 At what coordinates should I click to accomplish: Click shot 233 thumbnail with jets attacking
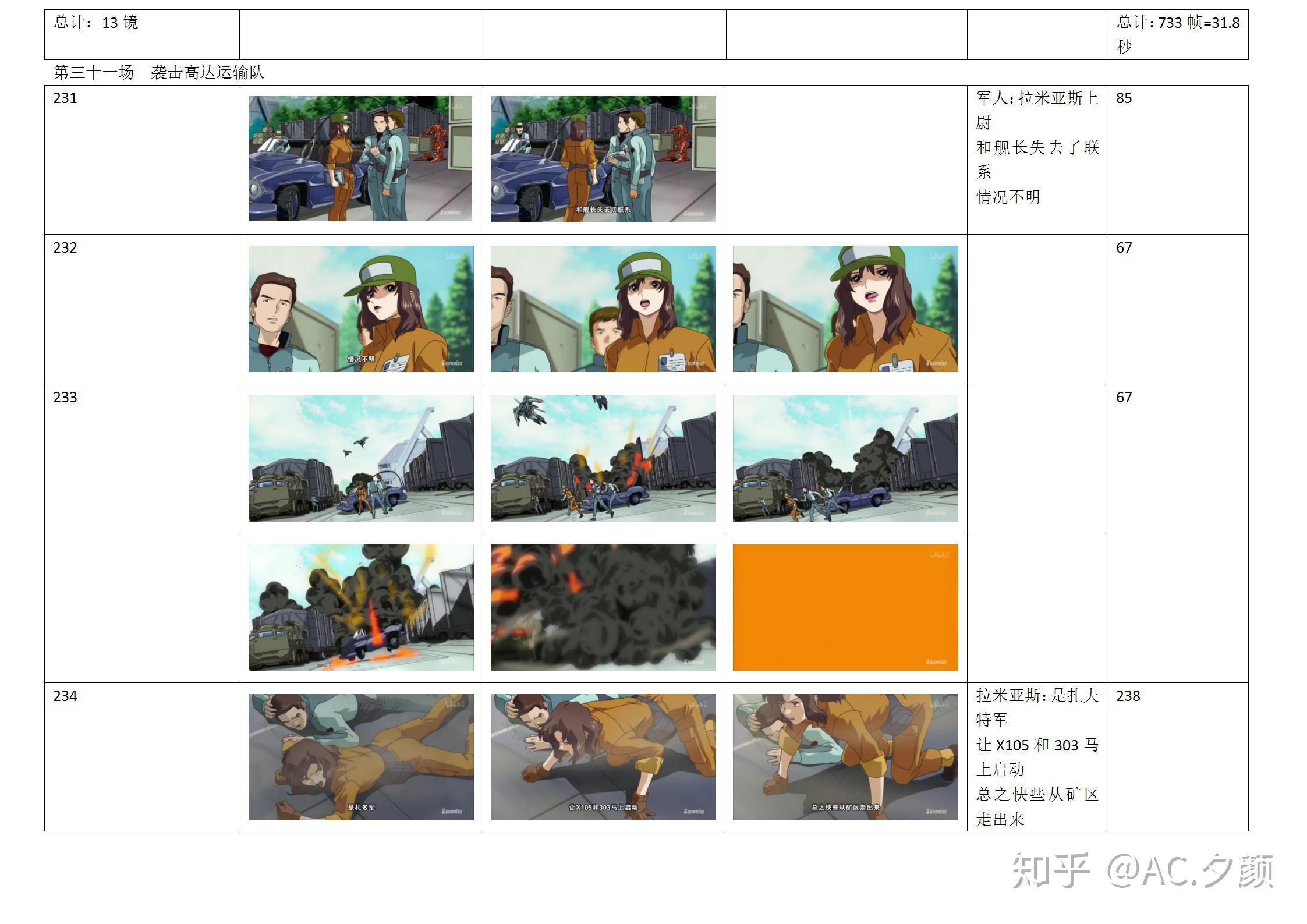tap(603, 458)
